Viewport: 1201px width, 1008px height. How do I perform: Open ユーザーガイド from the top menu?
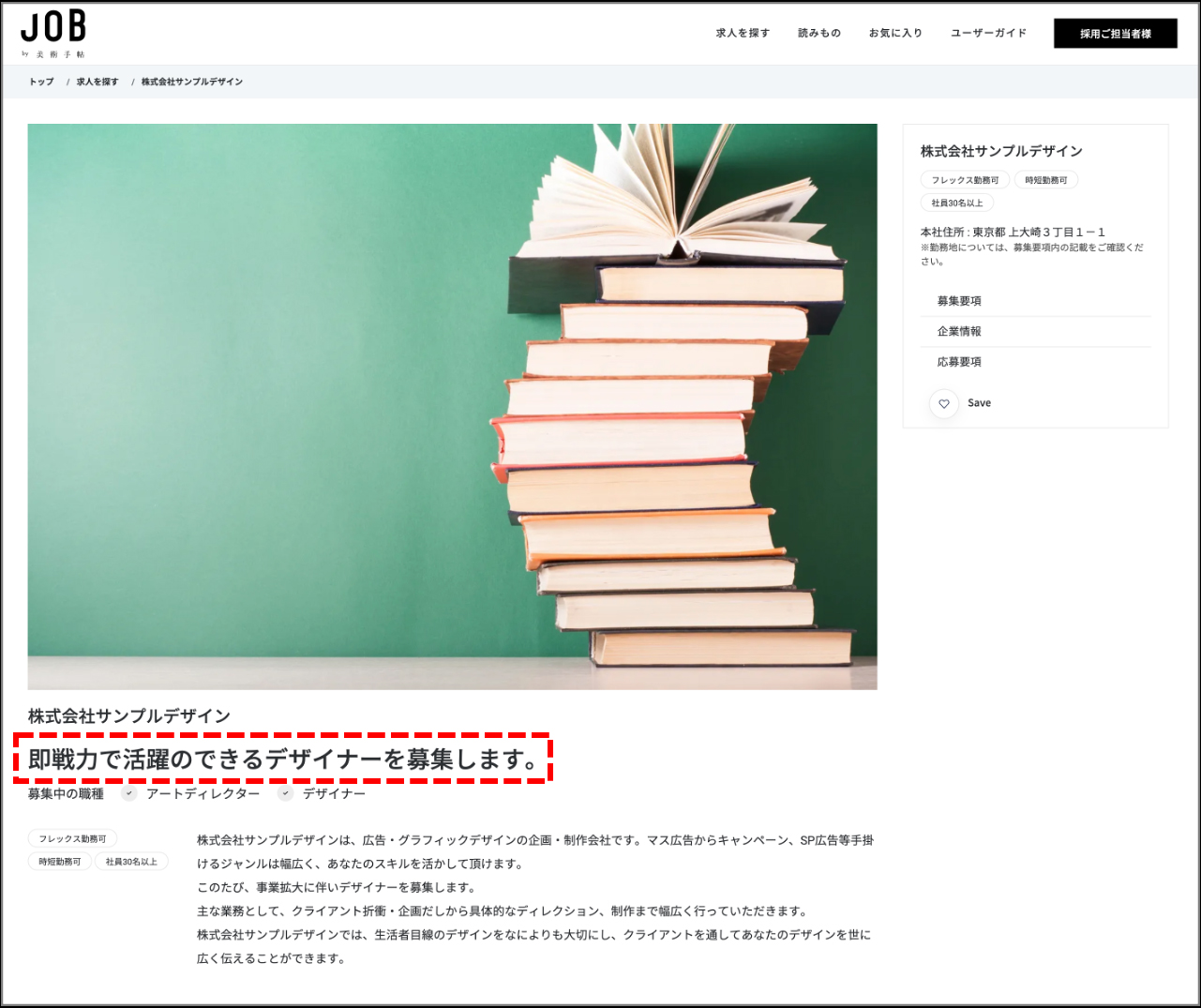[988, 33]
